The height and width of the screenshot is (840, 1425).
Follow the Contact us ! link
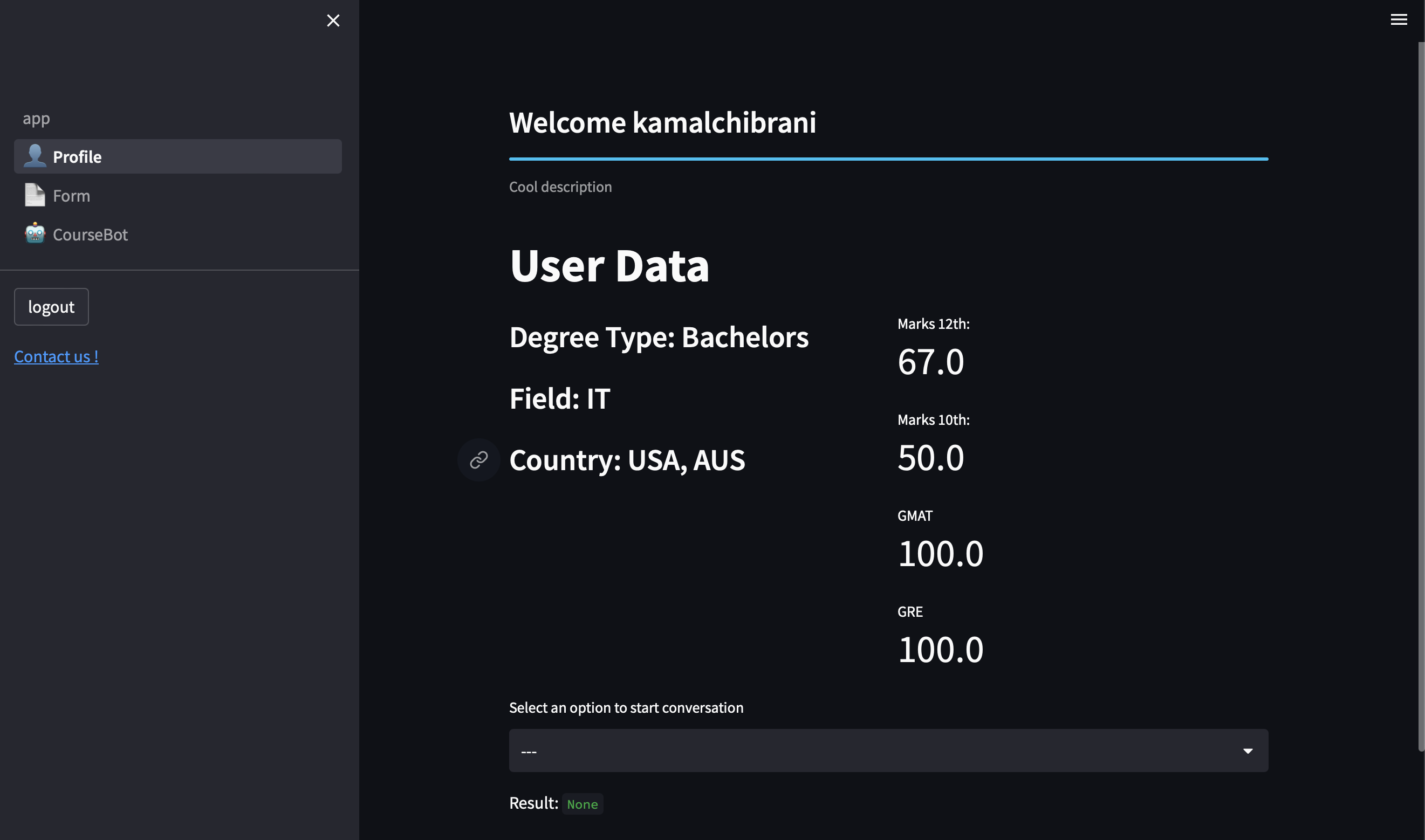[x=56, y=356]
